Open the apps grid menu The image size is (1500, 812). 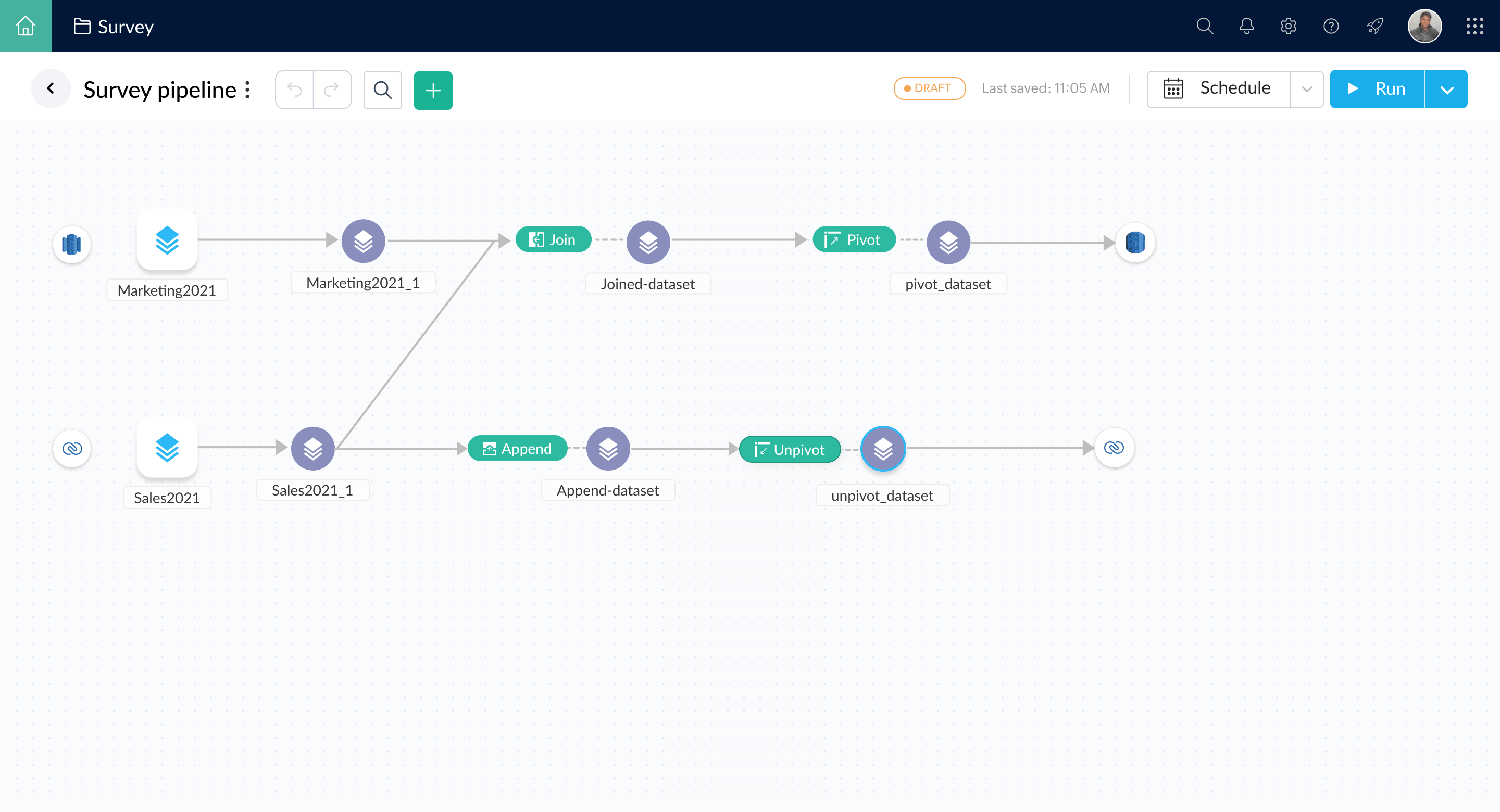(x=1474, y=26)
